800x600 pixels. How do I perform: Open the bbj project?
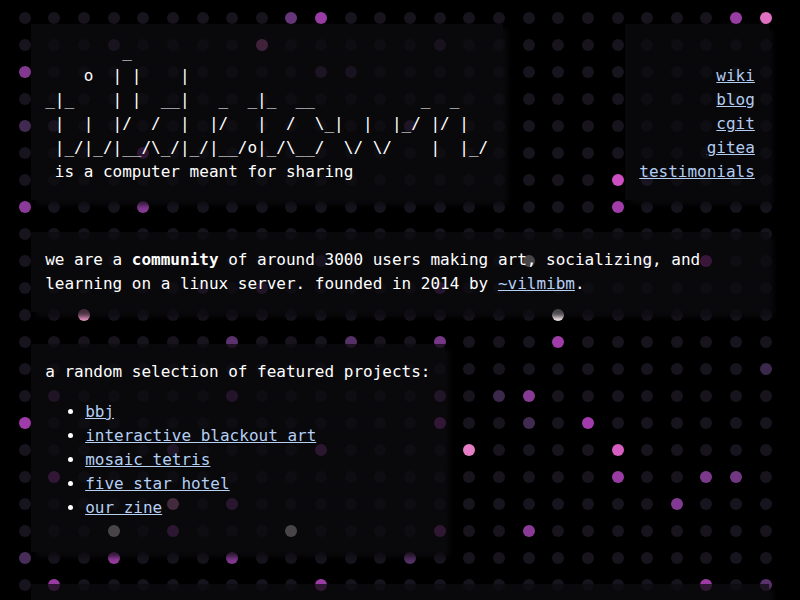coord(99,412)
